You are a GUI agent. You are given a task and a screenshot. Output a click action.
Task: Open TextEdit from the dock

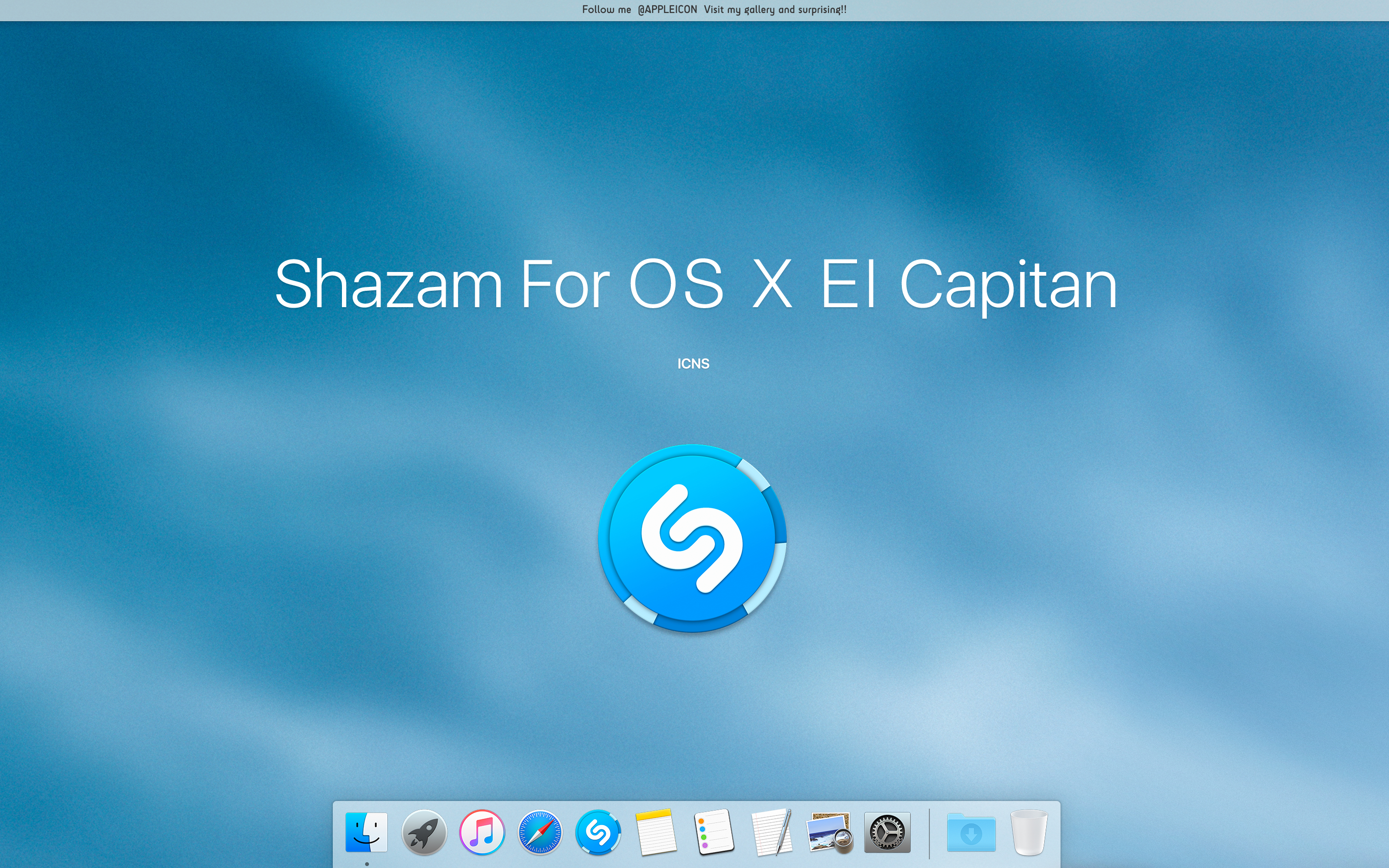coord(771,832)
